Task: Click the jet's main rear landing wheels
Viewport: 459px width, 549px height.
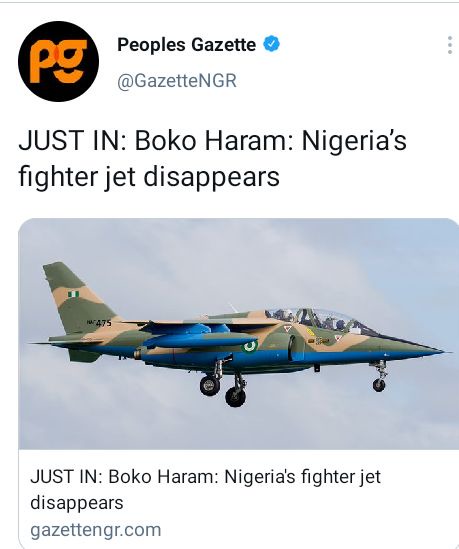Action: (x=223, y=385)
